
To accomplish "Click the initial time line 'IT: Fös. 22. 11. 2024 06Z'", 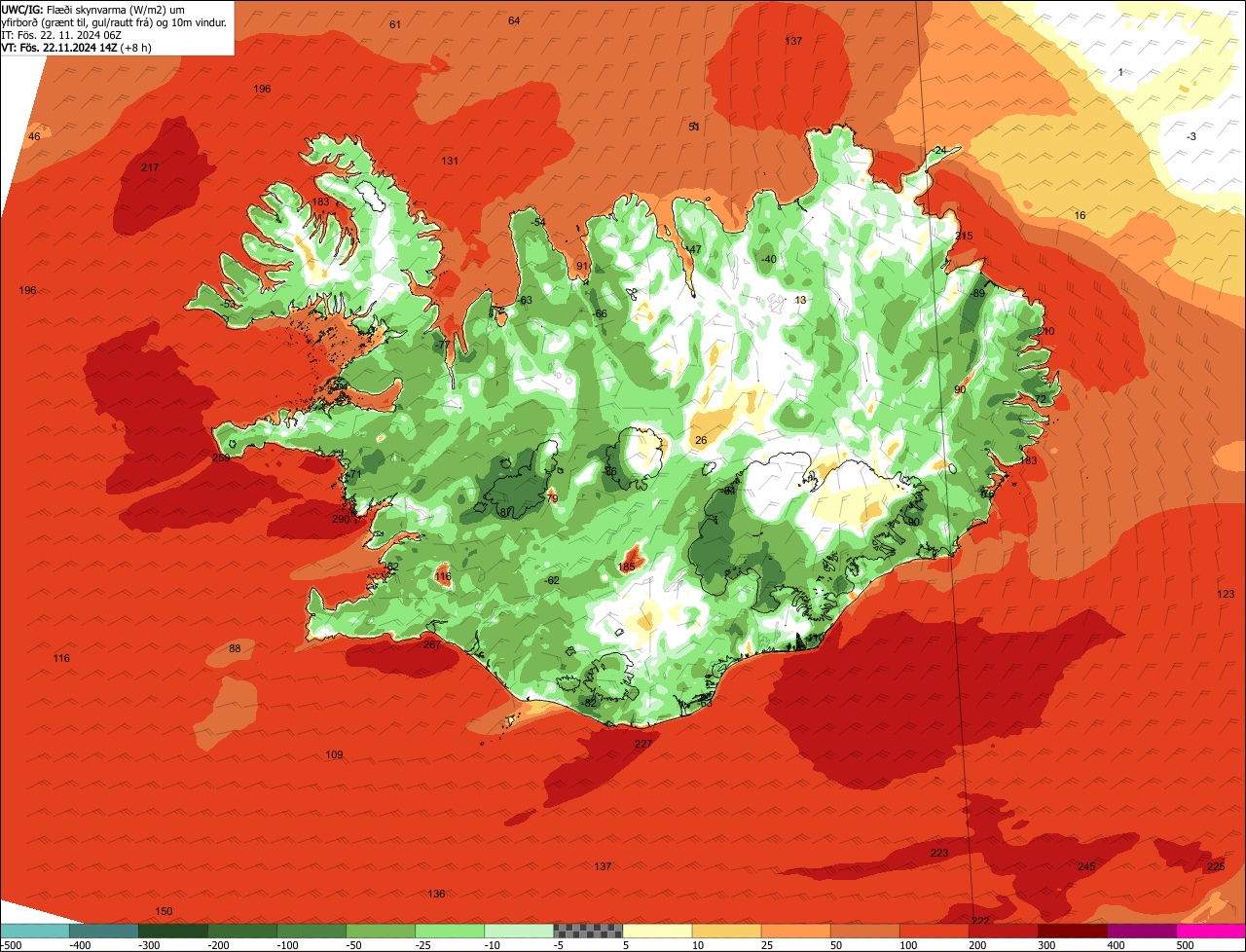I will (62, 34).
